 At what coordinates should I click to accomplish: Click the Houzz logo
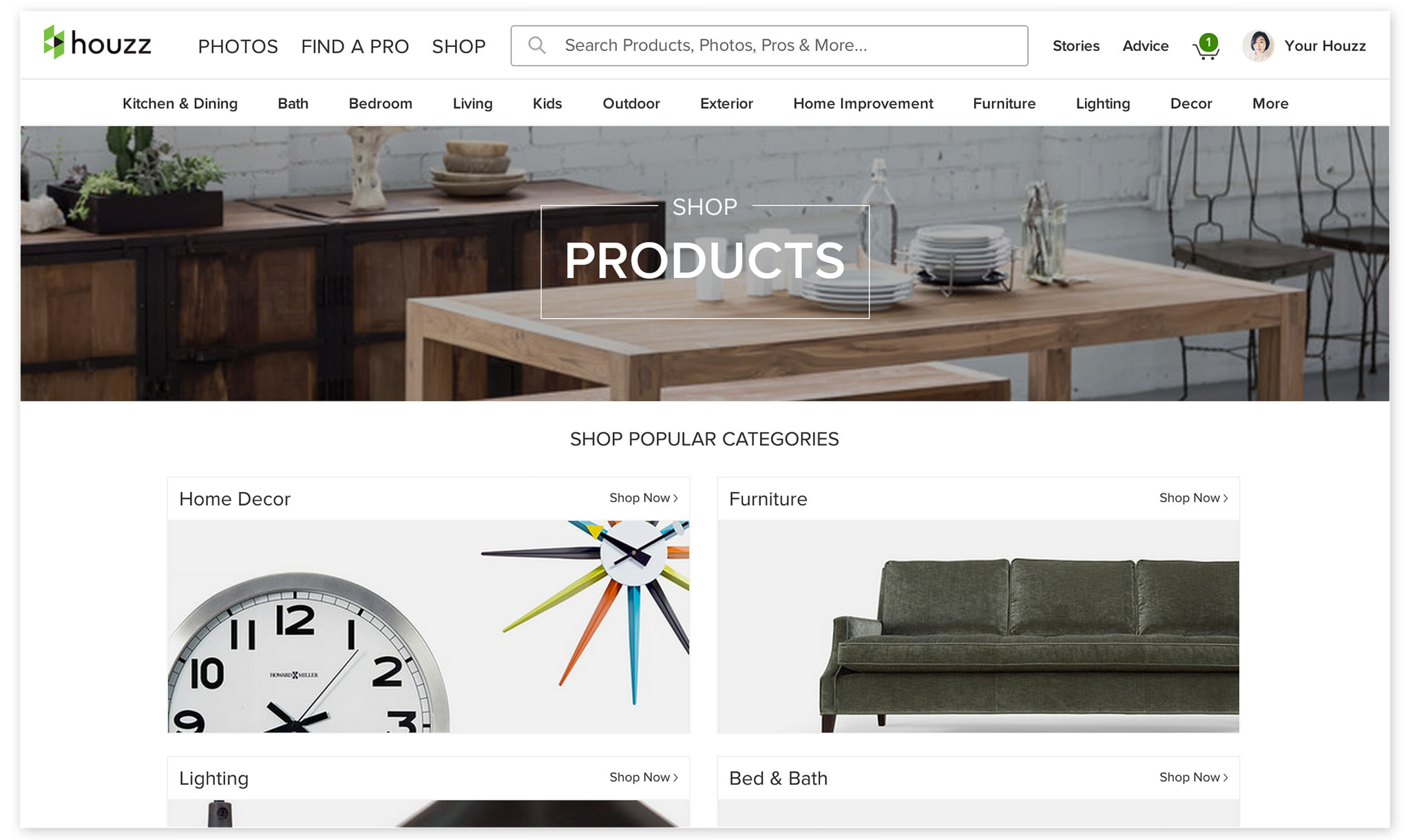(x=97, y=43)
